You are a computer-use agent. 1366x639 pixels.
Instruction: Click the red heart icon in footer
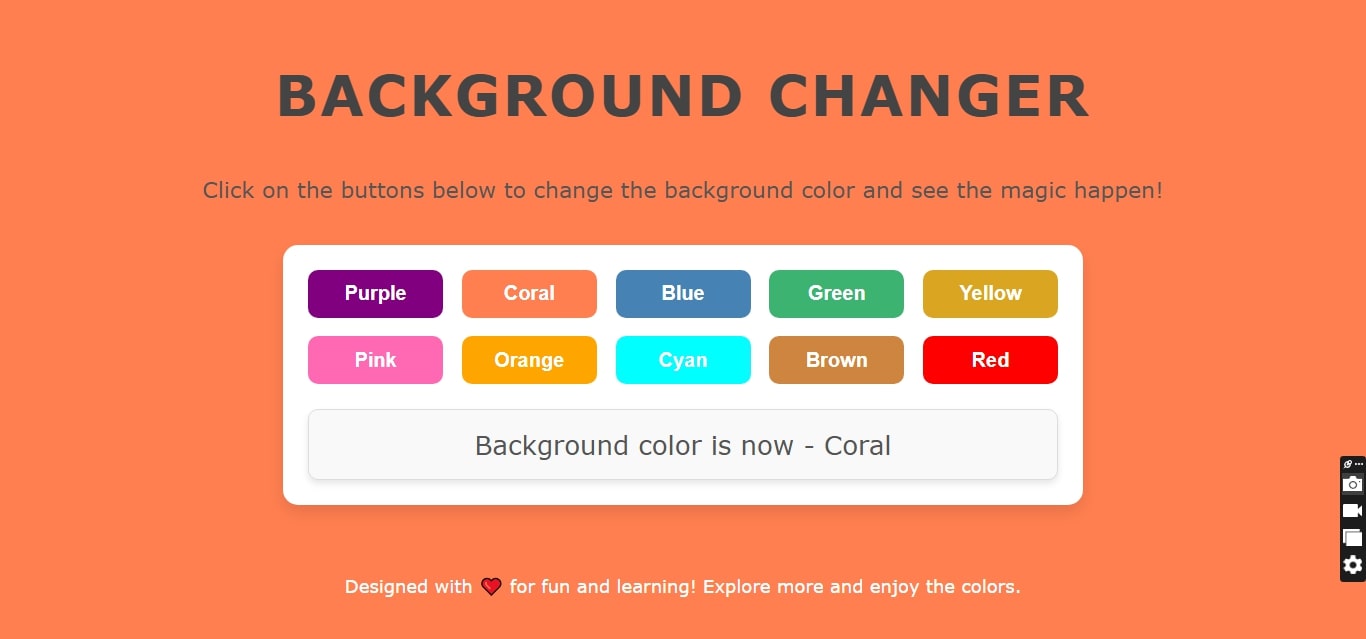(x=491, y=587)
